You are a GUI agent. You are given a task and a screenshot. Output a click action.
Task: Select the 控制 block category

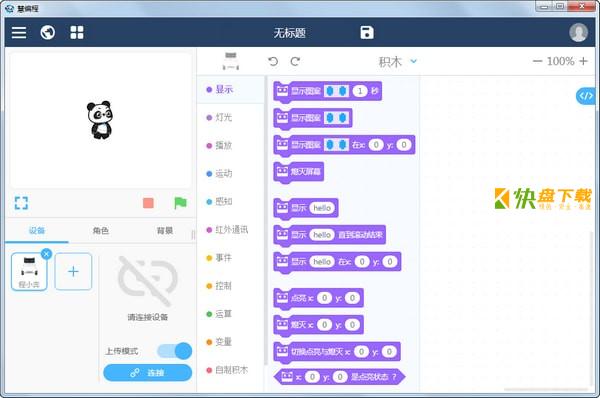click(231, 286)
